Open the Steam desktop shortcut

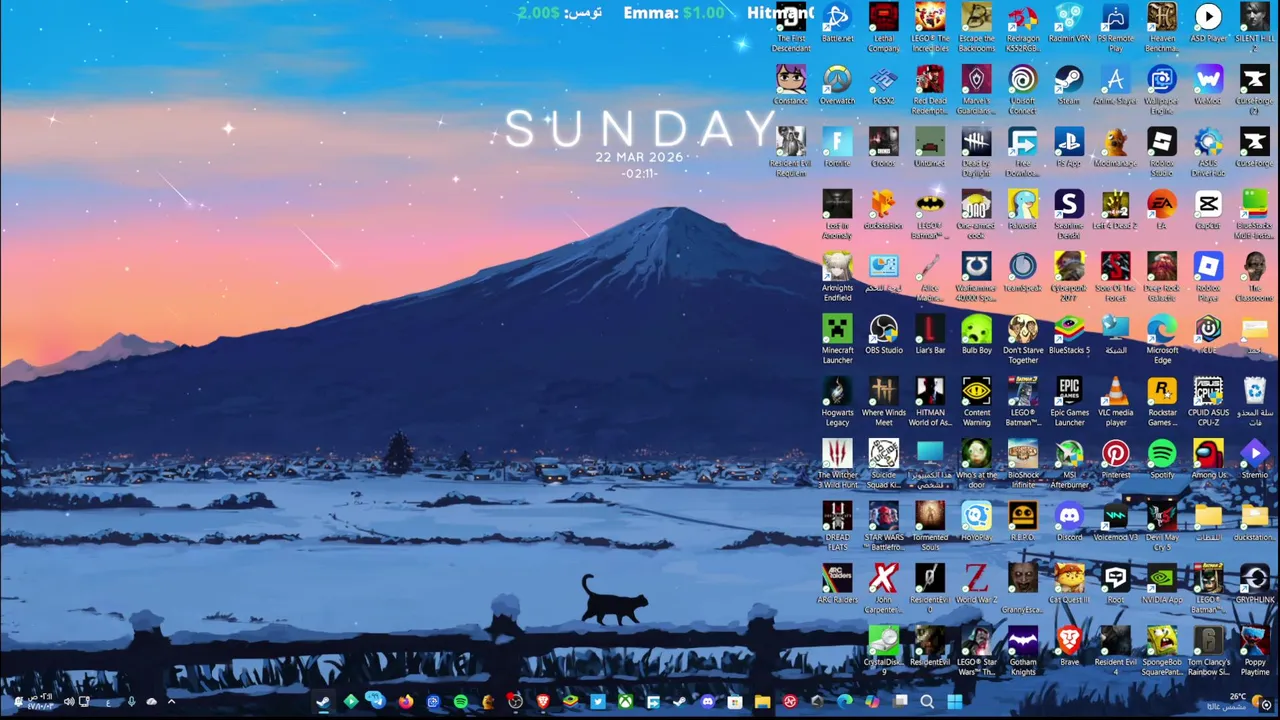1069,86
